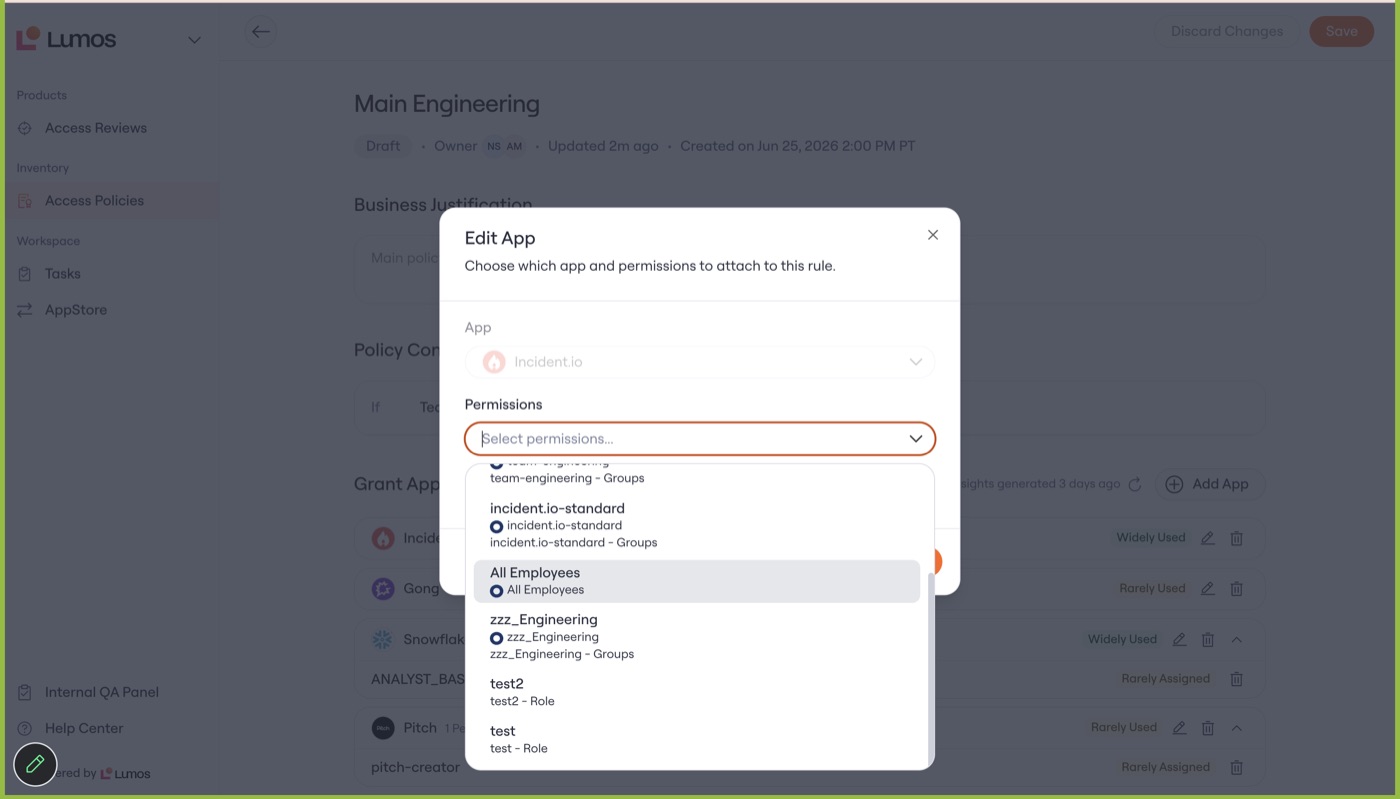Open the Lumos workspace switcher chevron
1400x799 pixels.
(194, 40)
